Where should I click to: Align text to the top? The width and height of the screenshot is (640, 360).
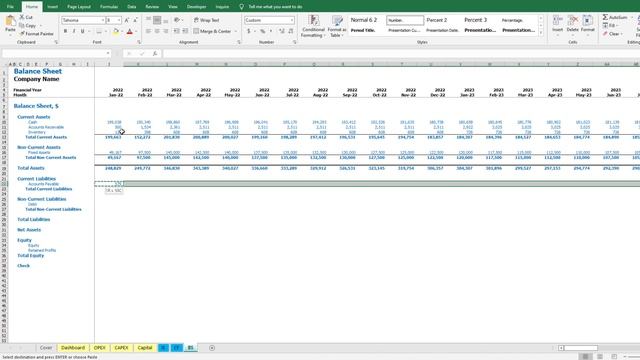click(148, 20)
